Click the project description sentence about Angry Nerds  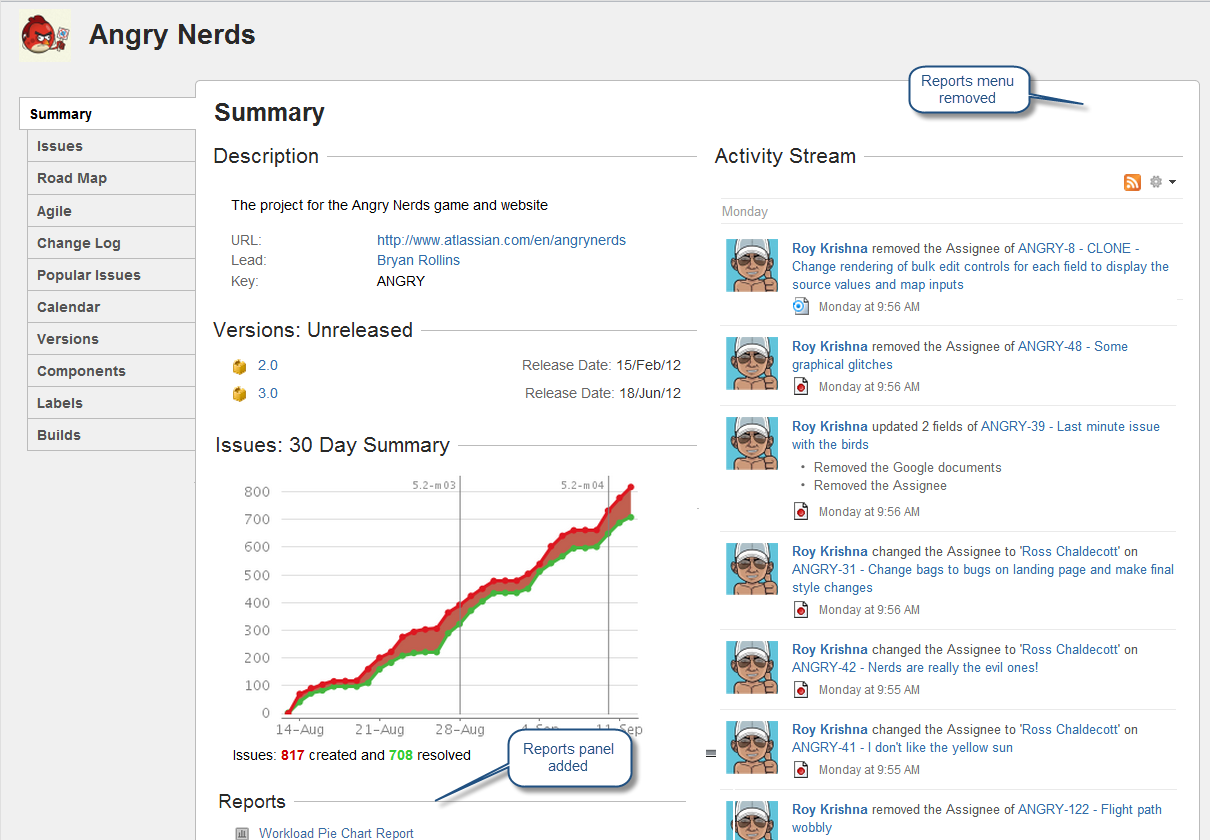[390, 205]
